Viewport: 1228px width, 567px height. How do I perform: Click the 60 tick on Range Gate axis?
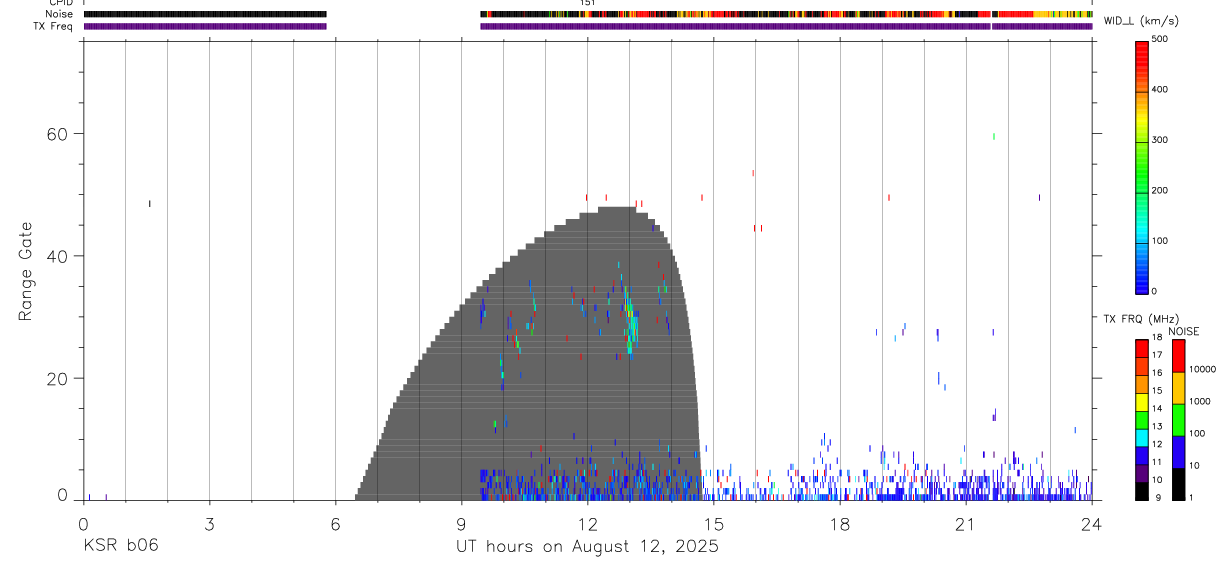tap(55, 134)
